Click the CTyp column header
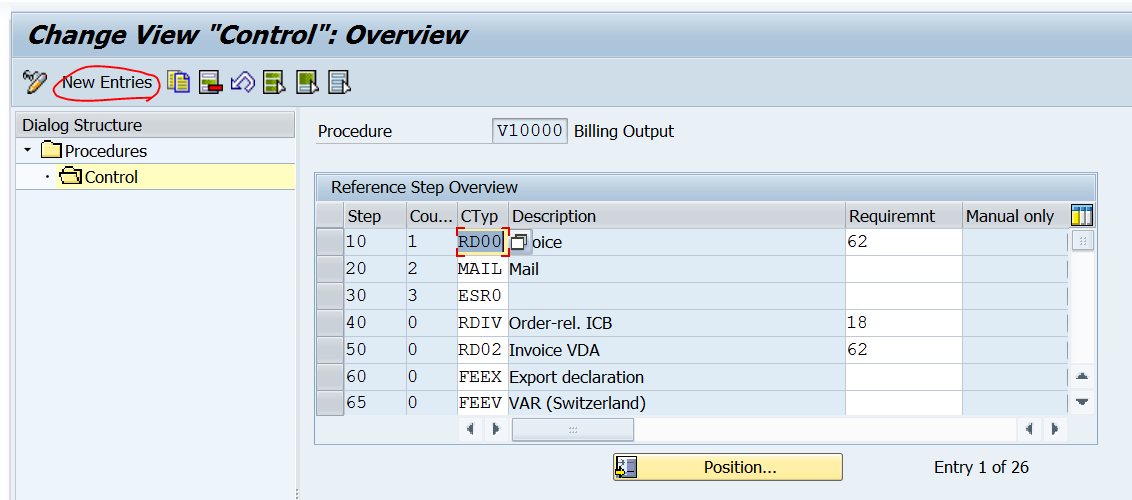This screenshot has width=1132, height=500. [x=482, y=216]
